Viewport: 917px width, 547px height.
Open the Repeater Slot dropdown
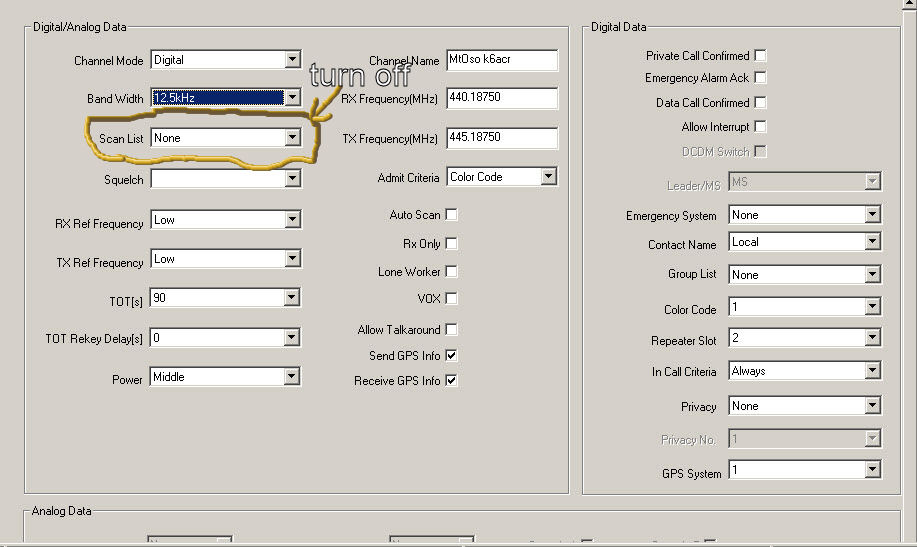(x=805, y=338)
